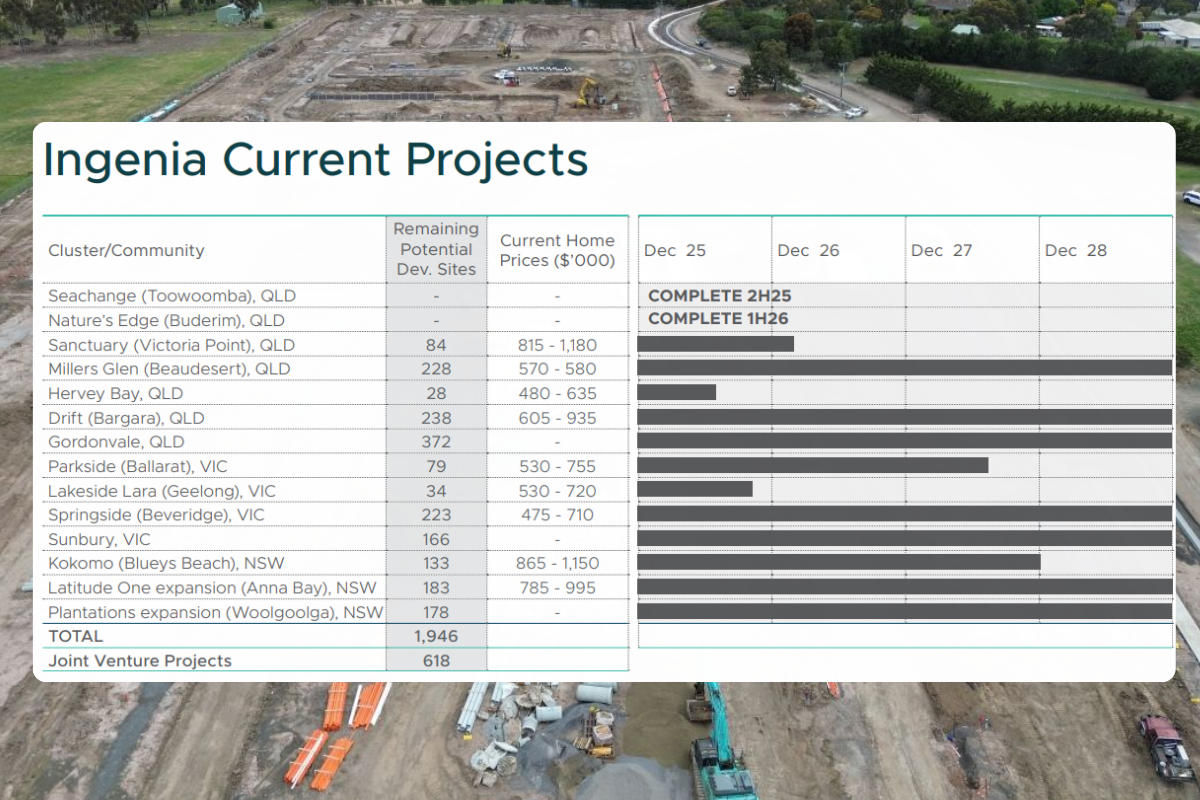Click the Latitude One expansion row label

[210, 588]
